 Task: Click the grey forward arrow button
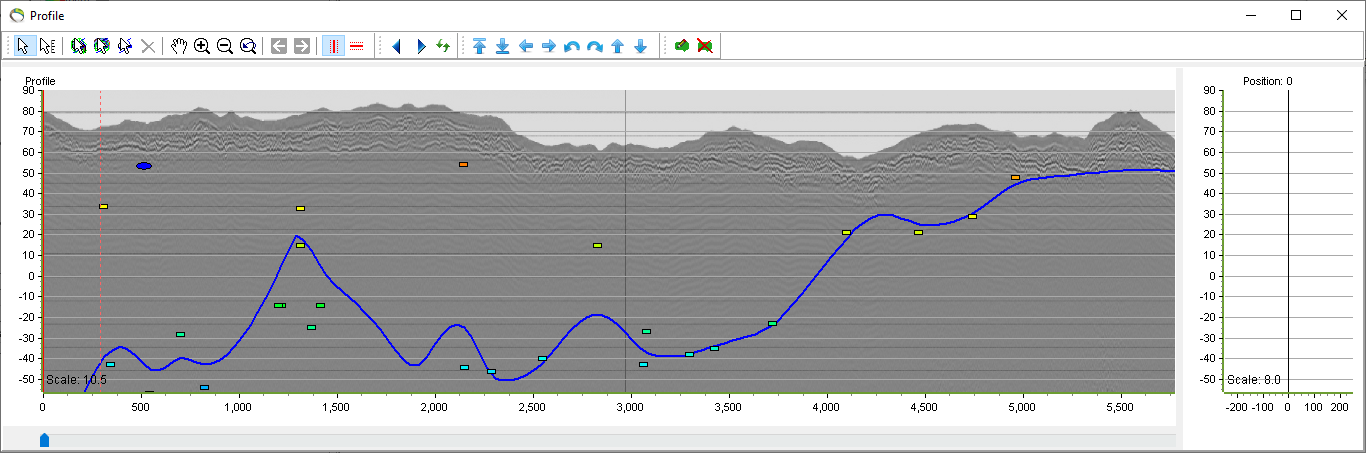pos(302,46)
